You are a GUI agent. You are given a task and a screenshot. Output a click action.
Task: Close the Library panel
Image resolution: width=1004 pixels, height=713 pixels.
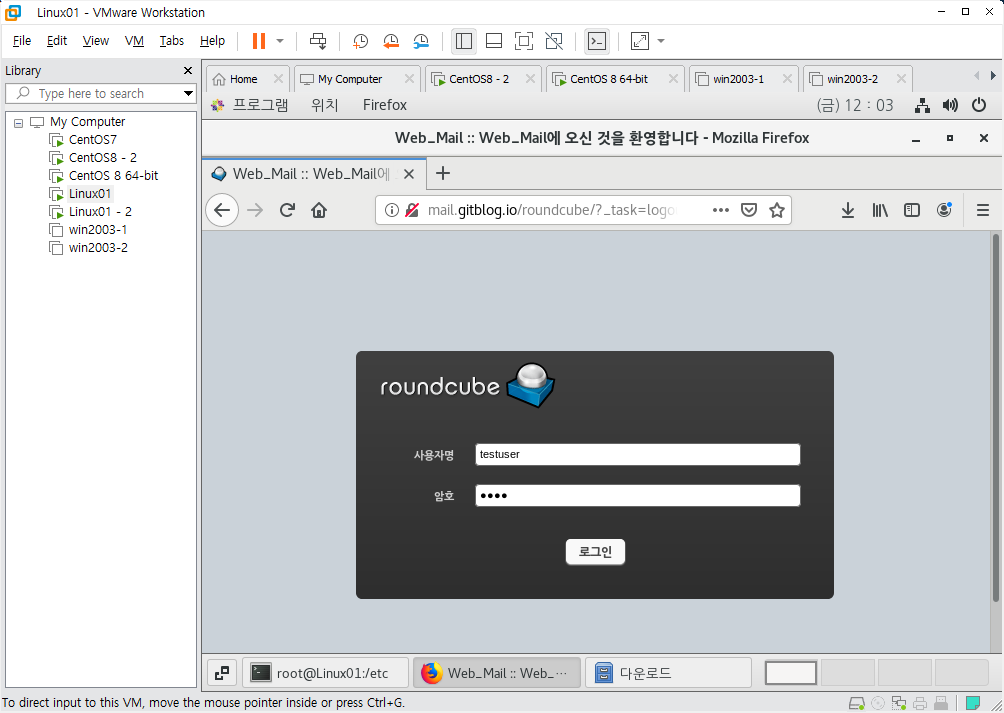[188, 70]
